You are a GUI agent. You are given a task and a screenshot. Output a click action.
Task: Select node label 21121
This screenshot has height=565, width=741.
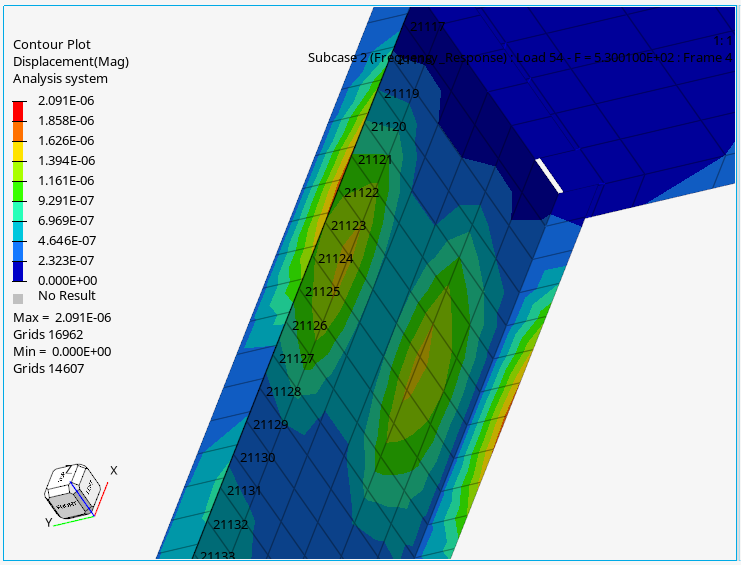(x=375, y=160)
